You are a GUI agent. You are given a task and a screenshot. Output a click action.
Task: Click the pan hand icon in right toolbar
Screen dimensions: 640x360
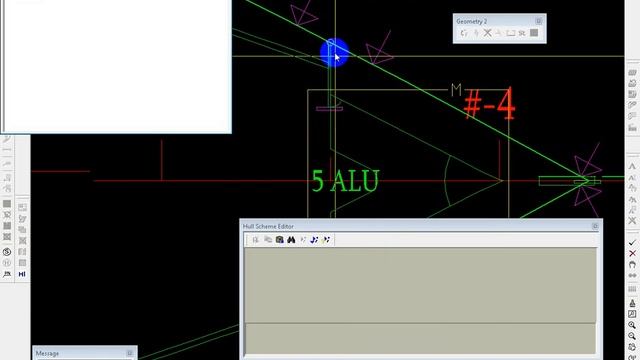click(632, 347)
